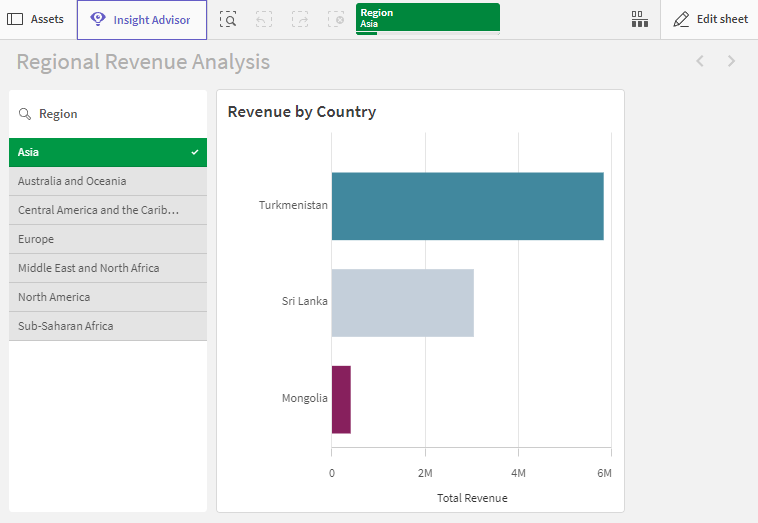Select North America region
The image size is (758, 523).
108,297
